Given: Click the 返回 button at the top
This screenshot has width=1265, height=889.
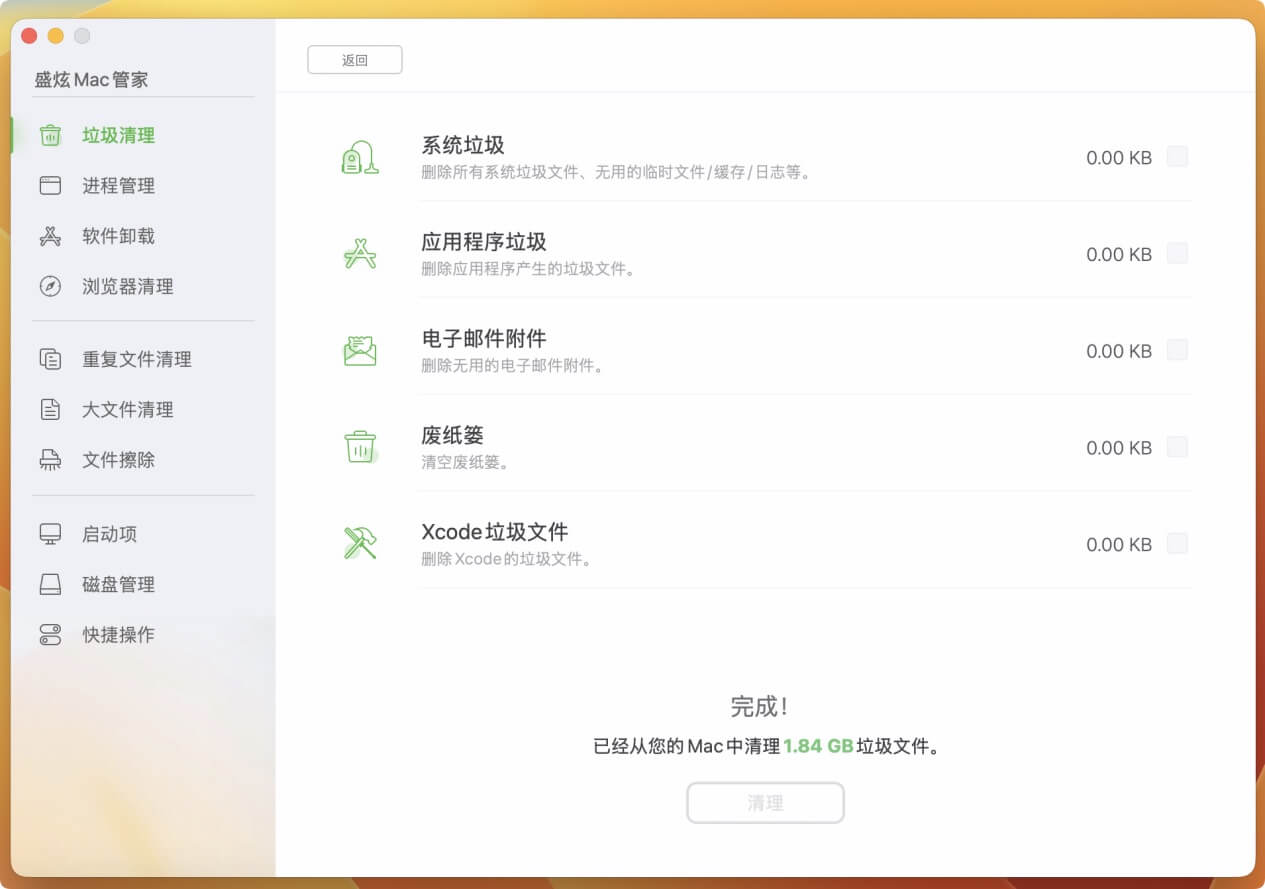Looking at the screenshot, I should coord(355,59).
